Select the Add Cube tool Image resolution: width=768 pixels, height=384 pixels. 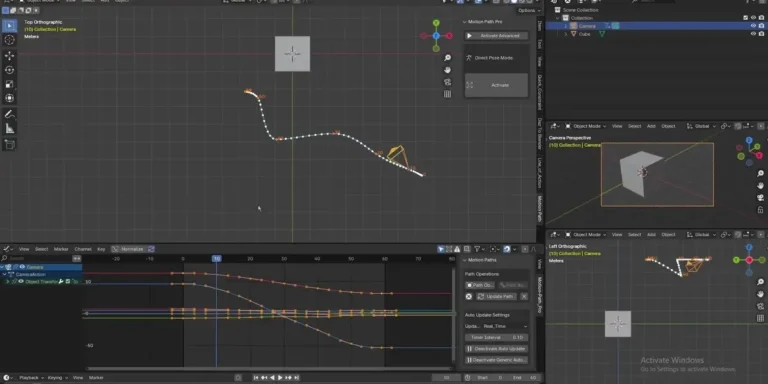pos(9,144)
